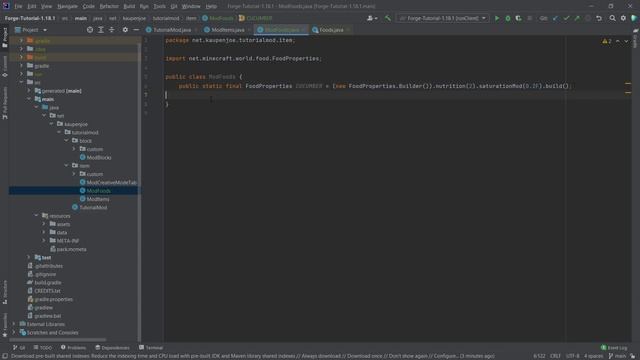Open the Commit tool window from left stripe
The height and width of the screenshot is (360, 640).
coord(4,67)
